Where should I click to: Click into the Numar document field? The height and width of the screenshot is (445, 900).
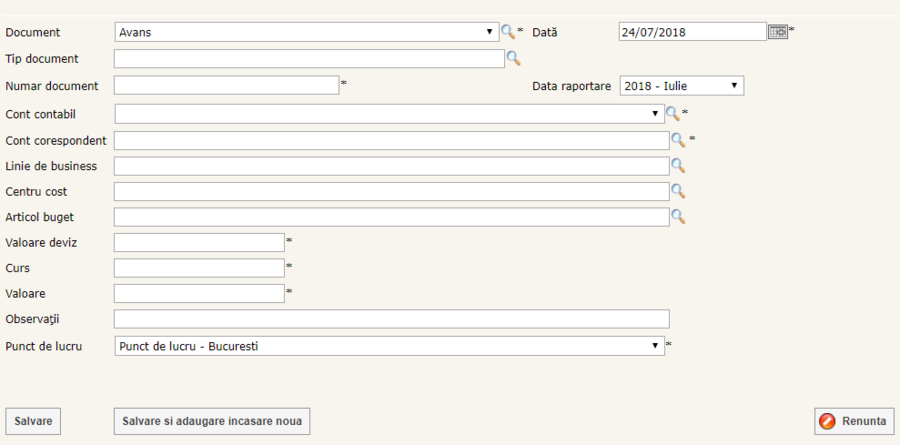point(226,85)
